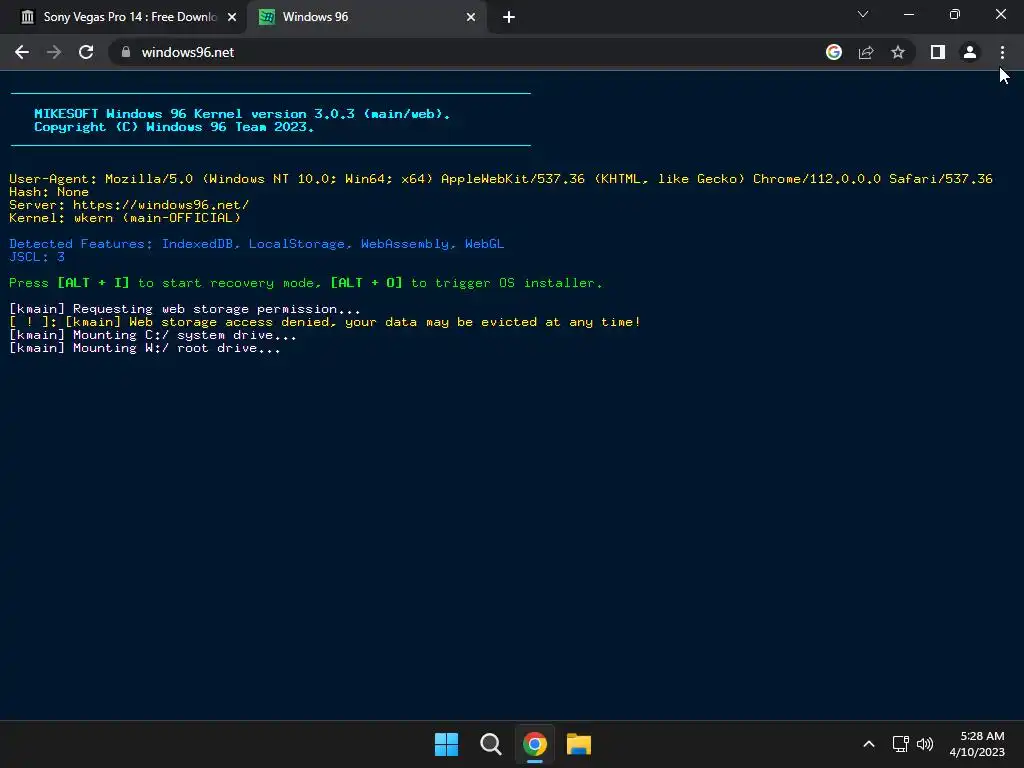Bookmark this tab with the star
The width and height of the screenshot is (1024, 768).
pos(898,52)
